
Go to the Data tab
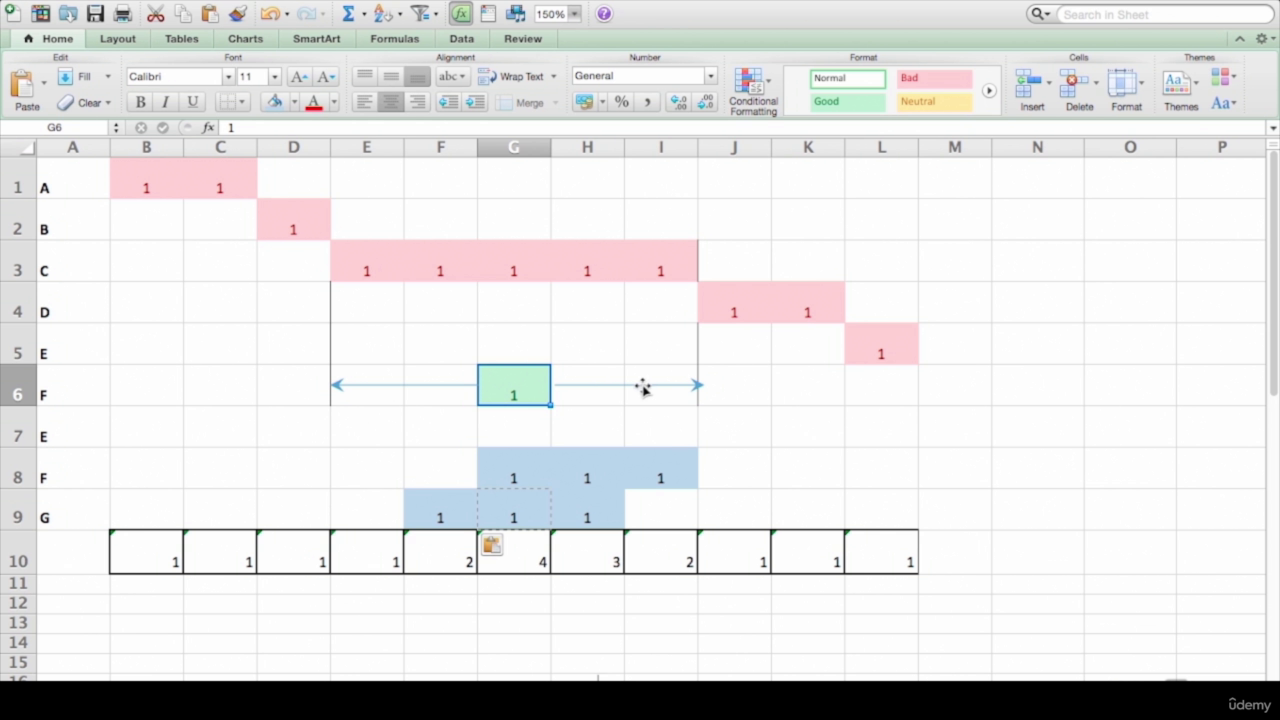(x=461, y=39)
